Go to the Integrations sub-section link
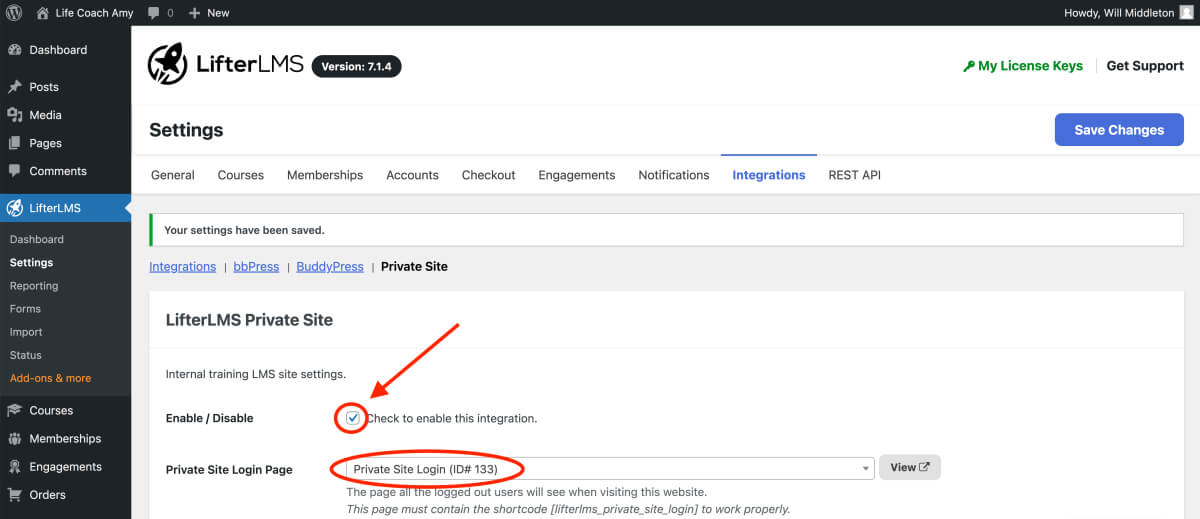The width and height of the screenshot is (1200, 519). pyautogui.click(x=183, y=267)
